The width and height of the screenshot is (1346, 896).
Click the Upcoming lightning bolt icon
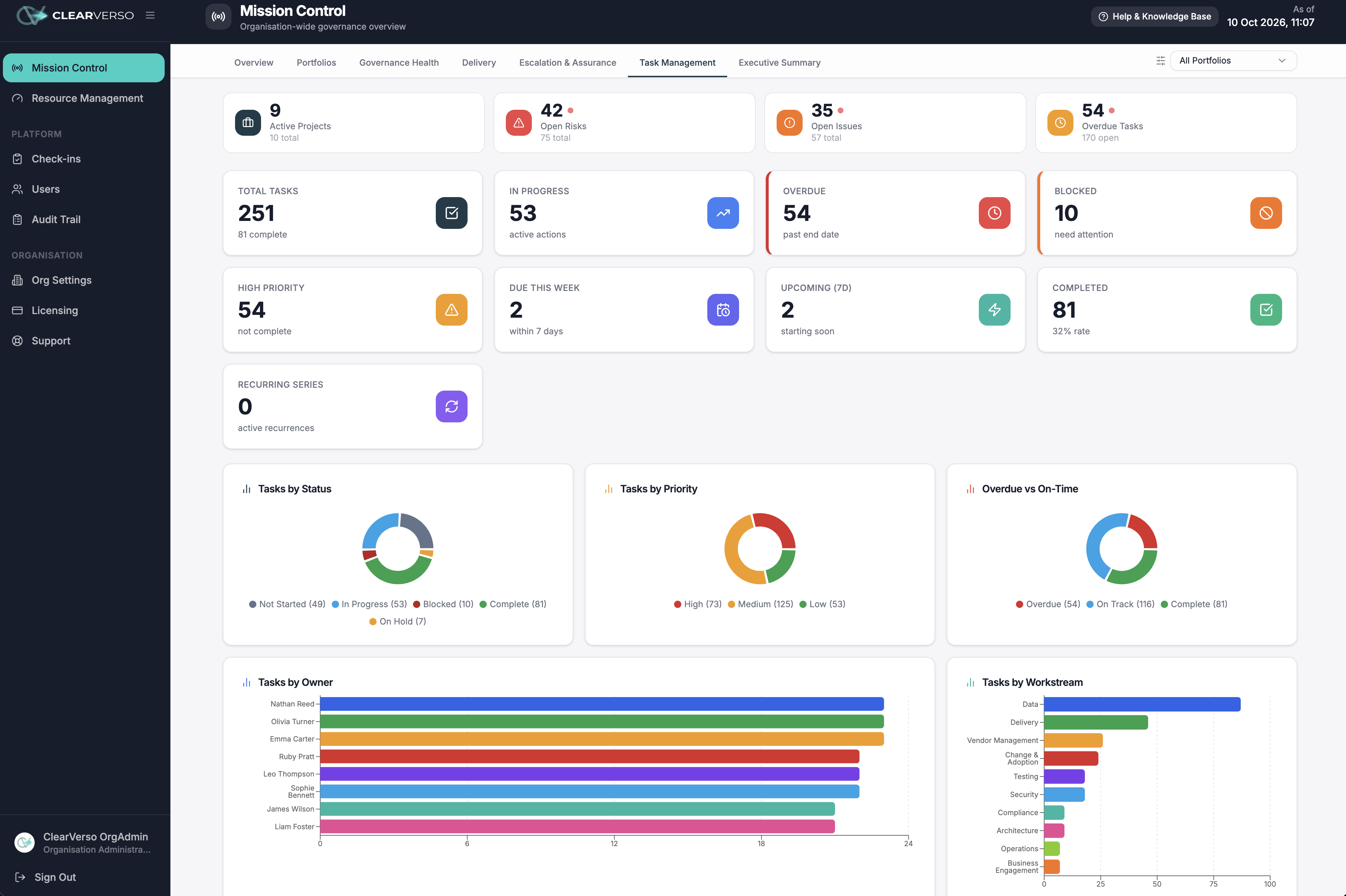click(x=994, y=310)
